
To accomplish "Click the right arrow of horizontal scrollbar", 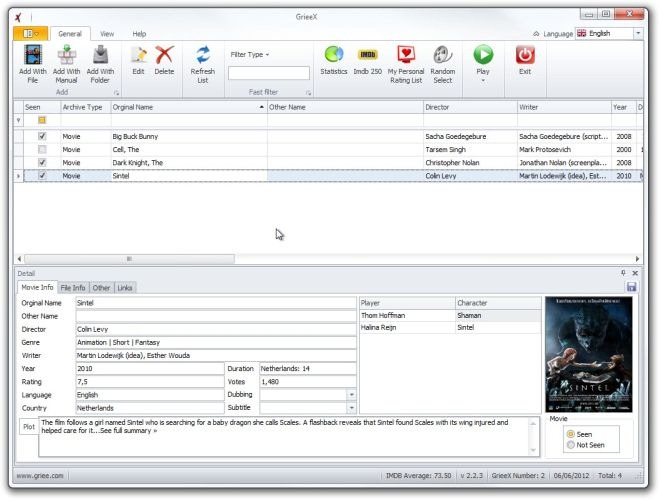I will tap(637, 258).
